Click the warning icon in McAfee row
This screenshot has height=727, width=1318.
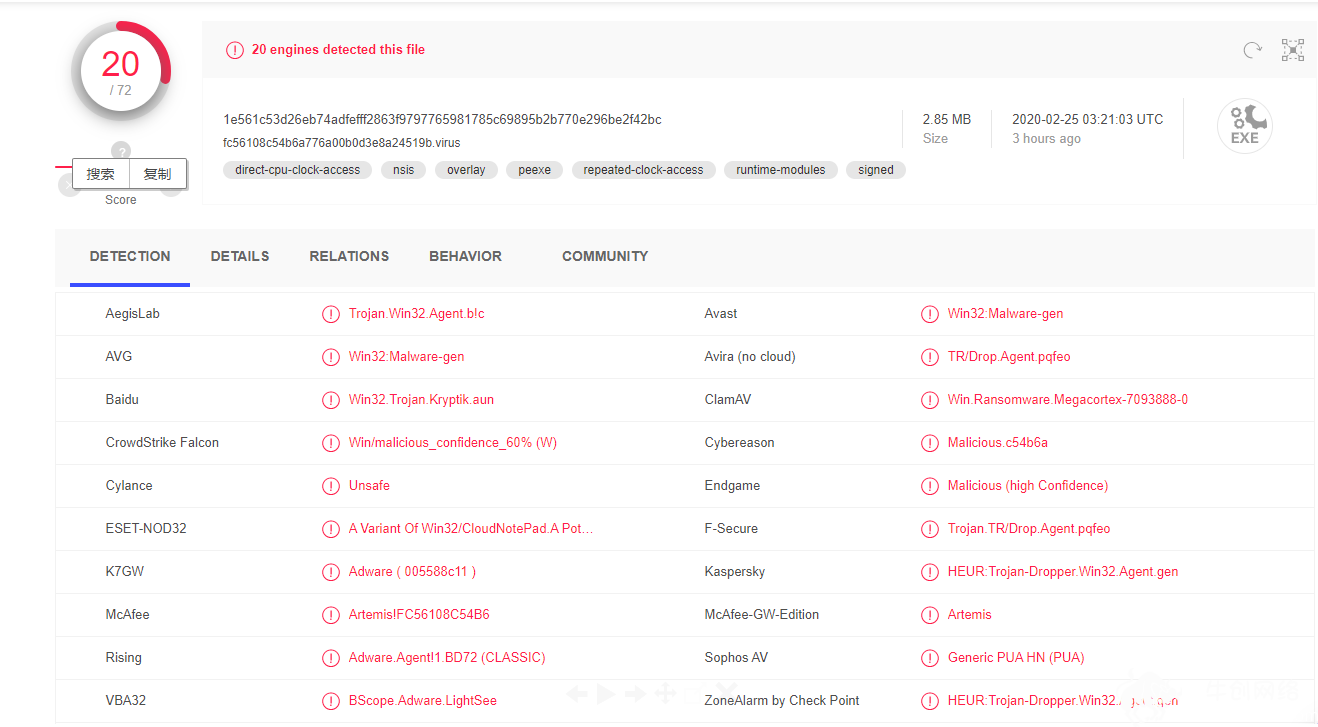pyautogui.click(x=331, y=615)
